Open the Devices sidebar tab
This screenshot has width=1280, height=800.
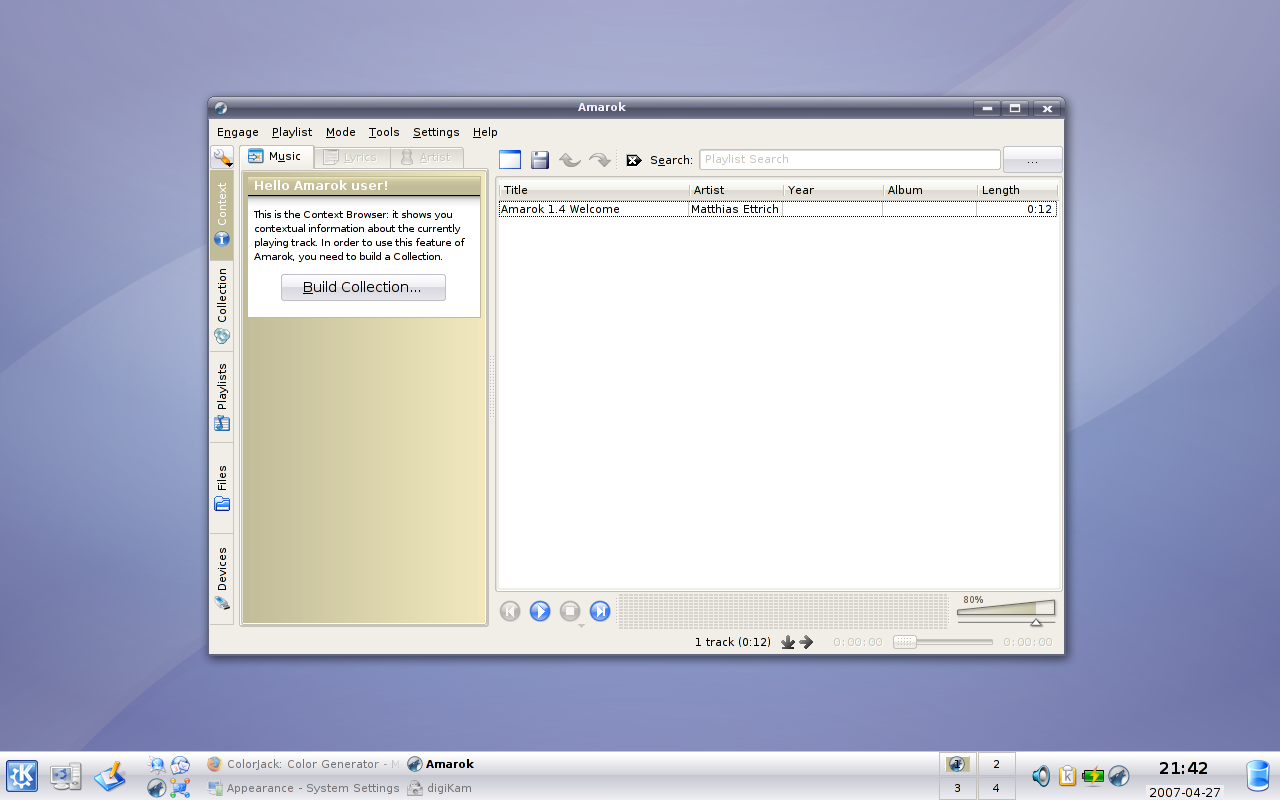222,579
